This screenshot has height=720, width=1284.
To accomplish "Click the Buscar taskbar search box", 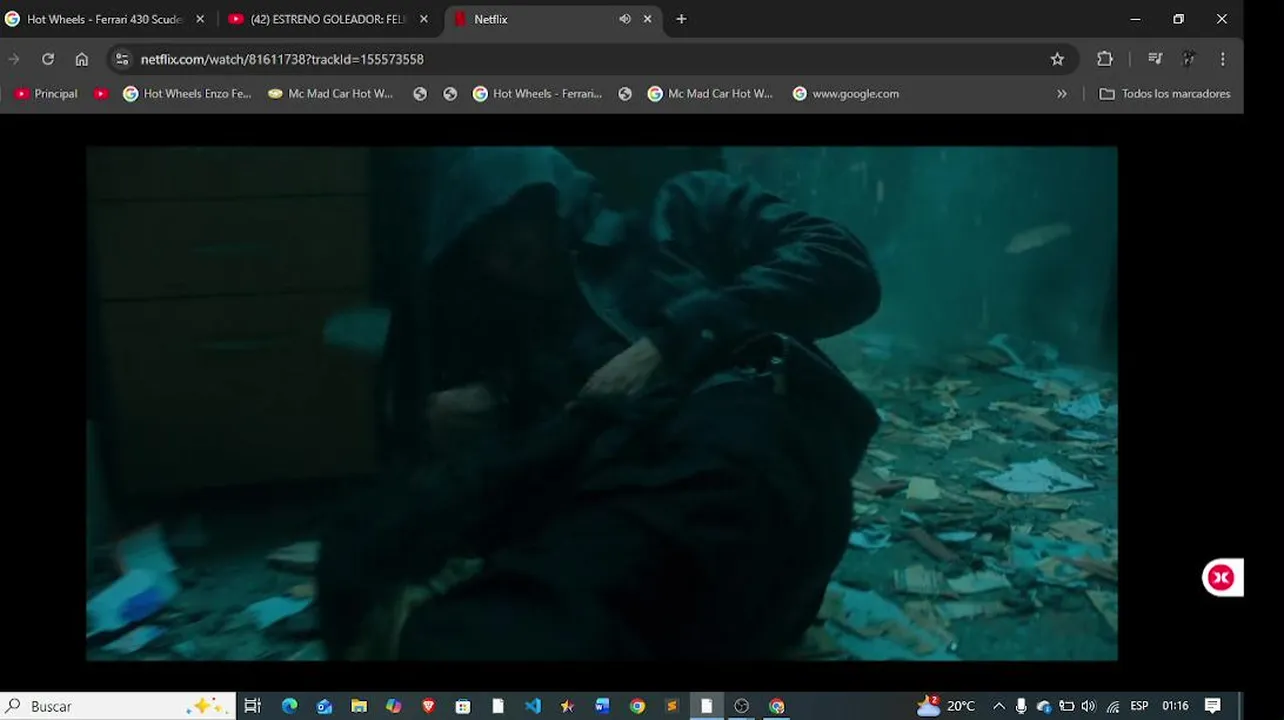I will pyautogui.click(x=118, y=706).
